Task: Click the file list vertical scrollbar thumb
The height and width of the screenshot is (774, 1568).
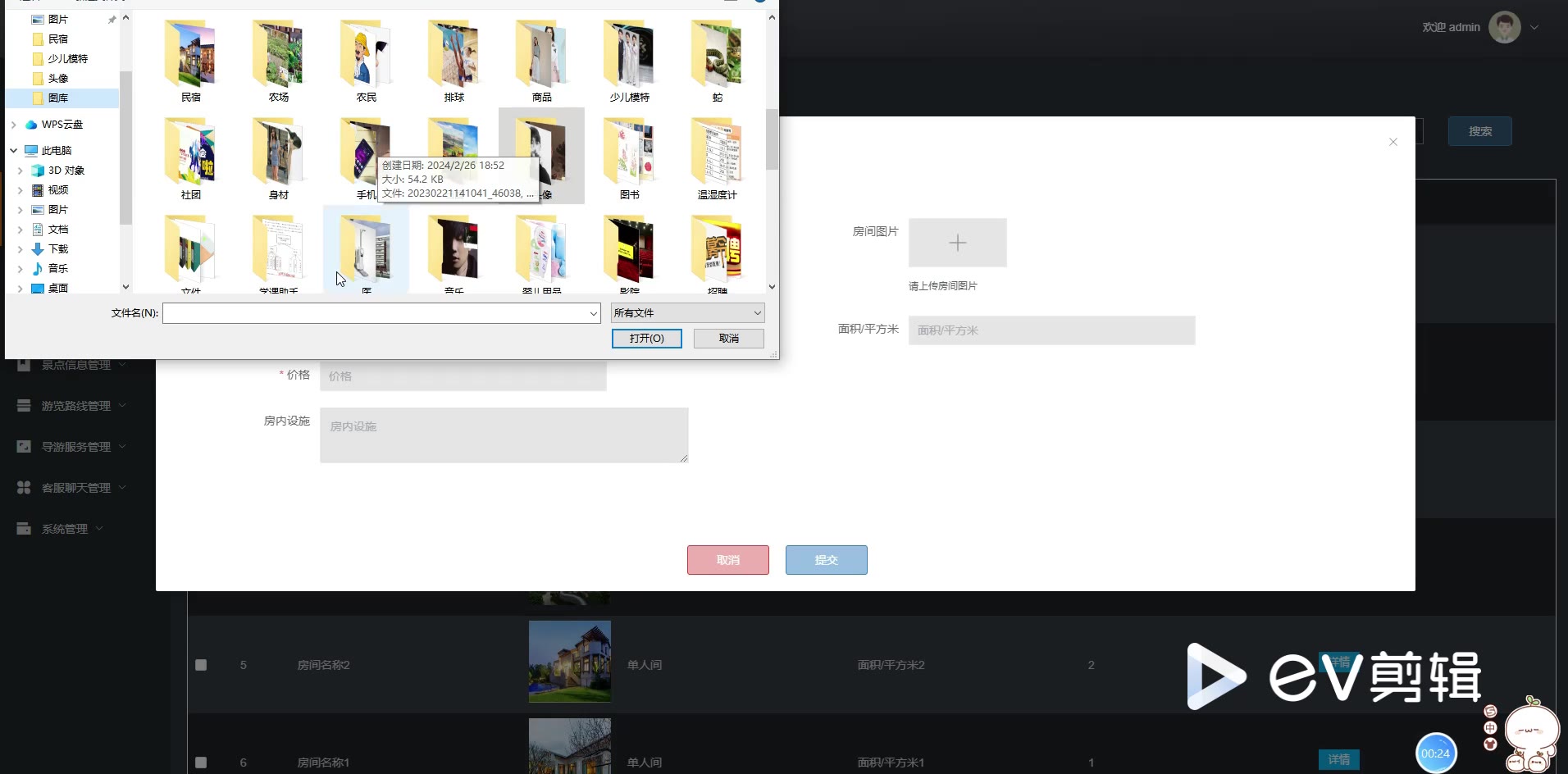Action: click(x=772, y=139)
